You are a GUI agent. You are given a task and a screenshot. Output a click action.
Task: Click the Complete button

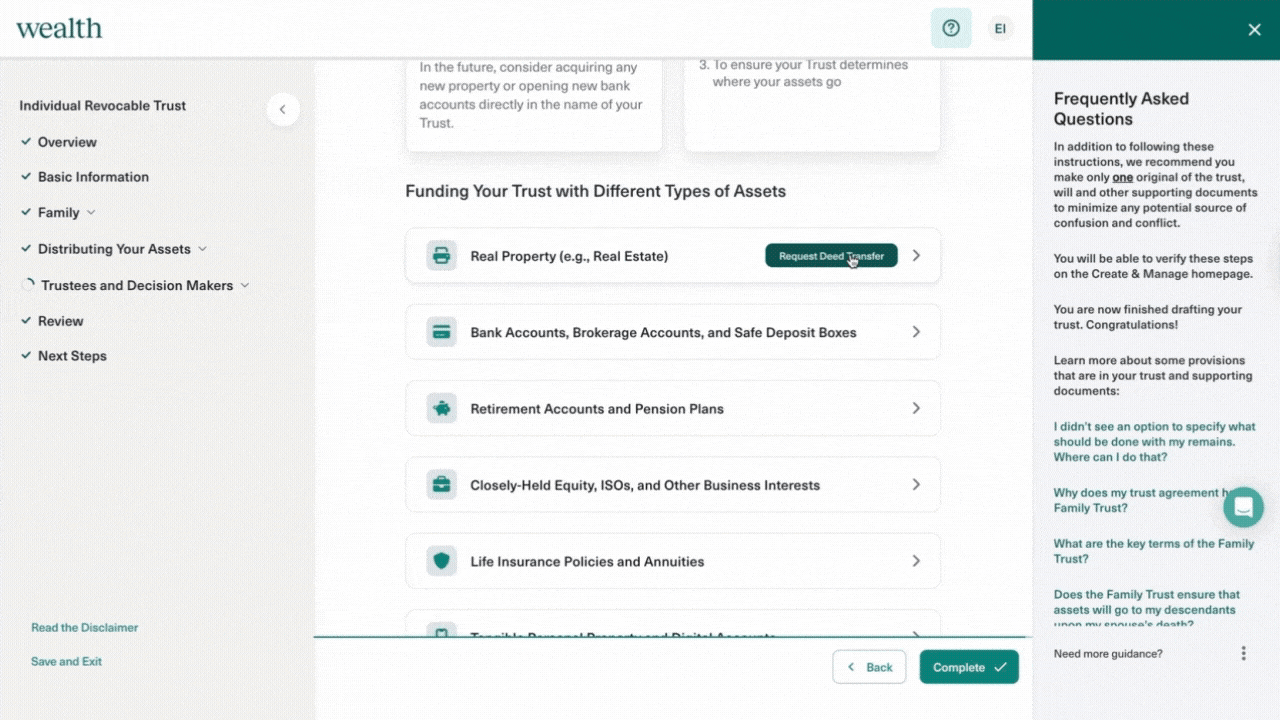click(x=968, y=667)
